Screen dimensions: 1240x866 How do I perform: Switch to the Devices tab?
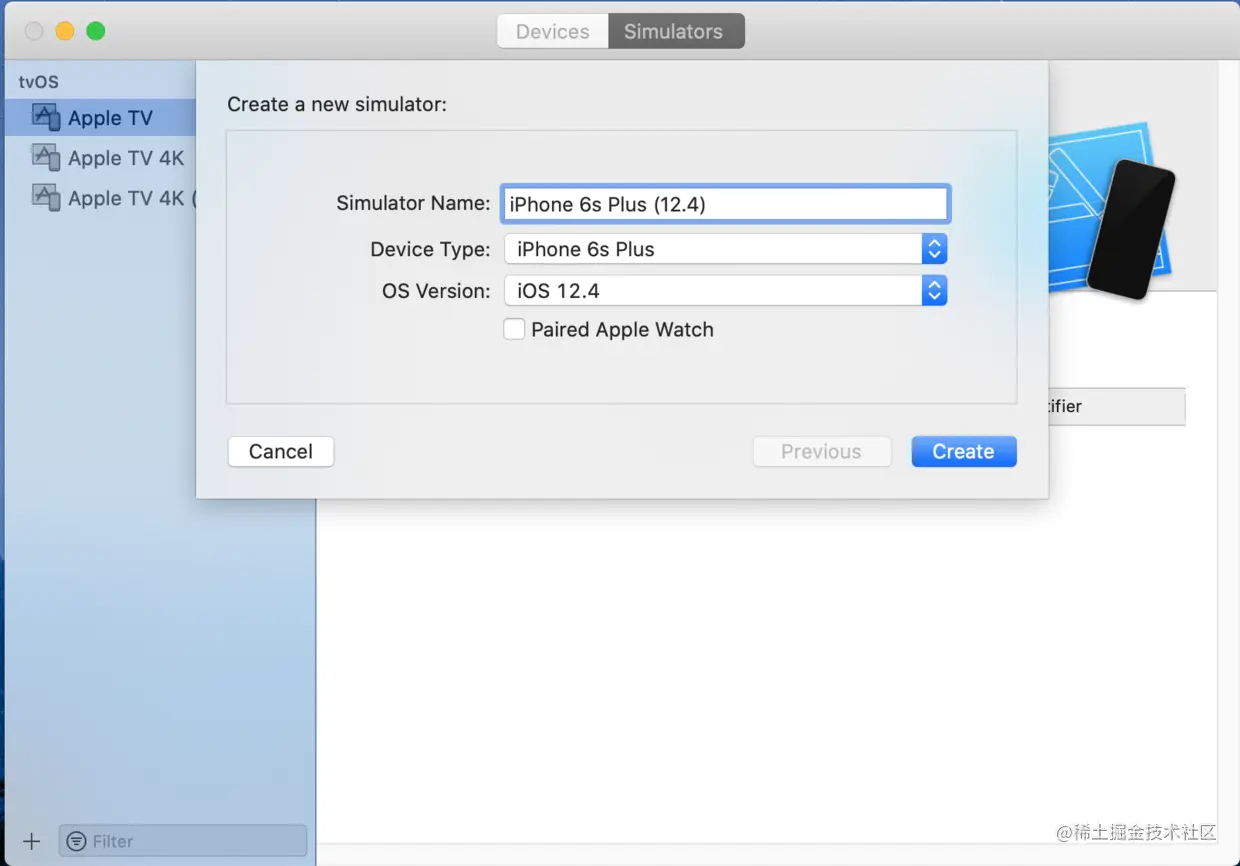coord(552,31)
